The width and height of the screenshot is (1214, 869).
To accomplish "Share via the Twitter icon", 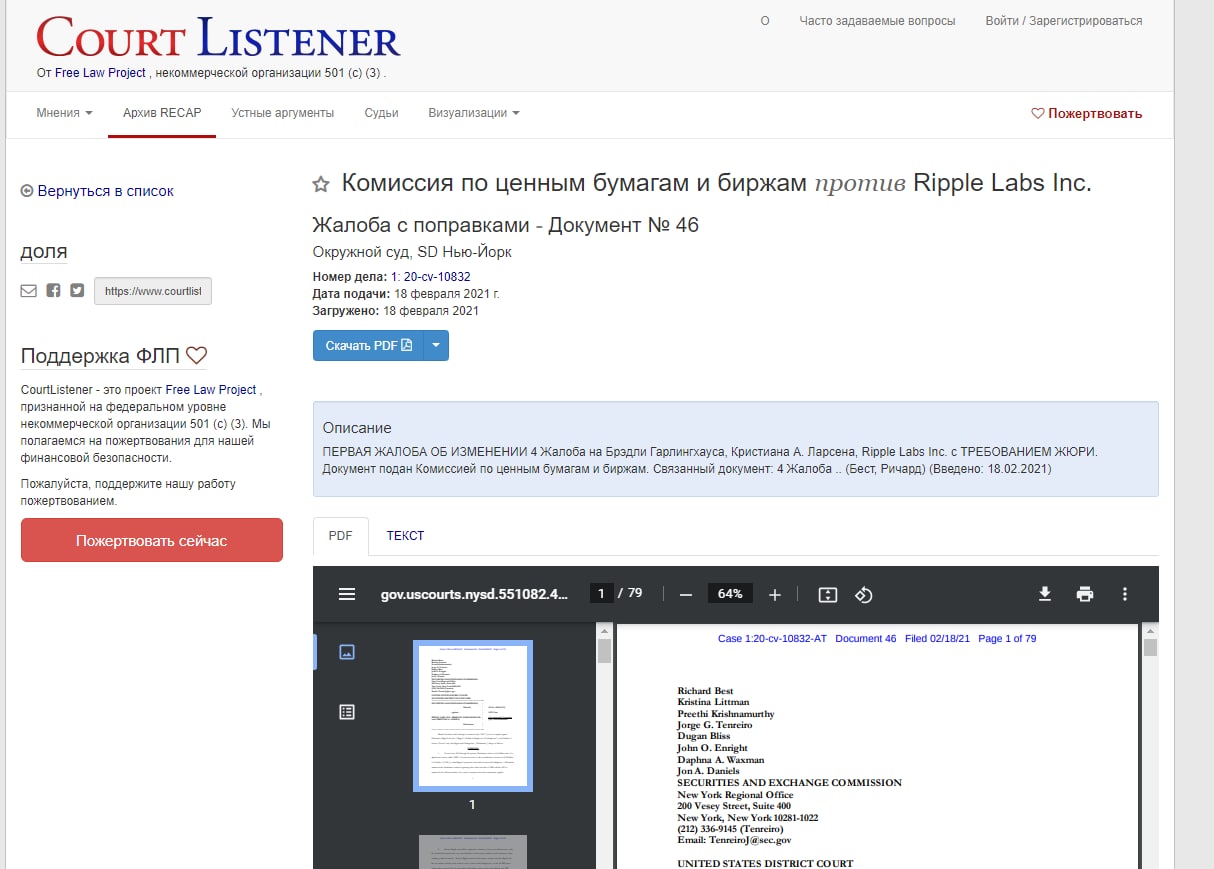I will click(x=77, y=291).
